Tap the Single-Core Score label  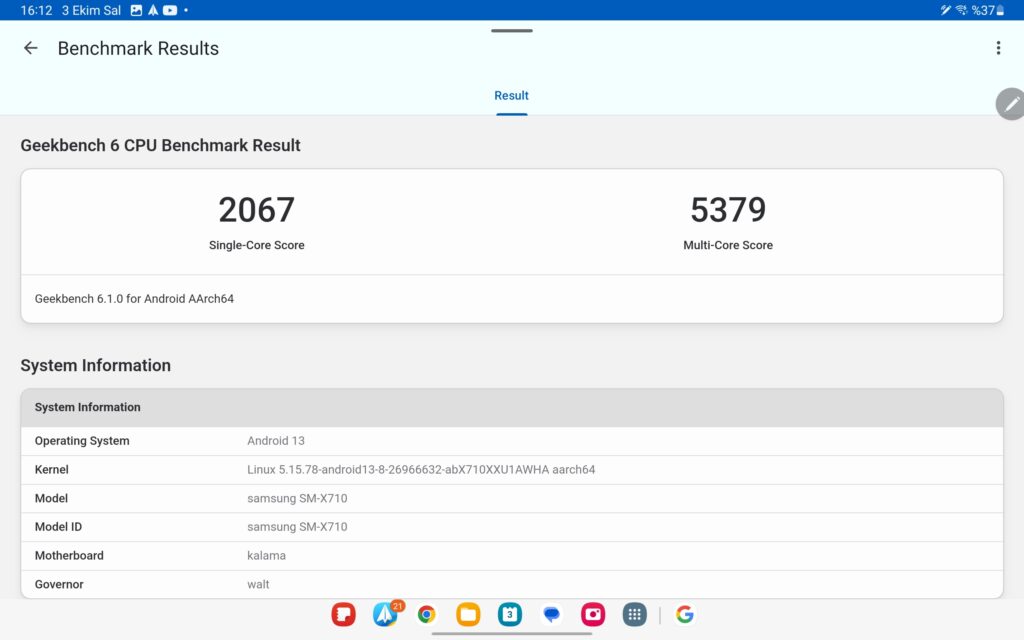click(x=257, y=246)
